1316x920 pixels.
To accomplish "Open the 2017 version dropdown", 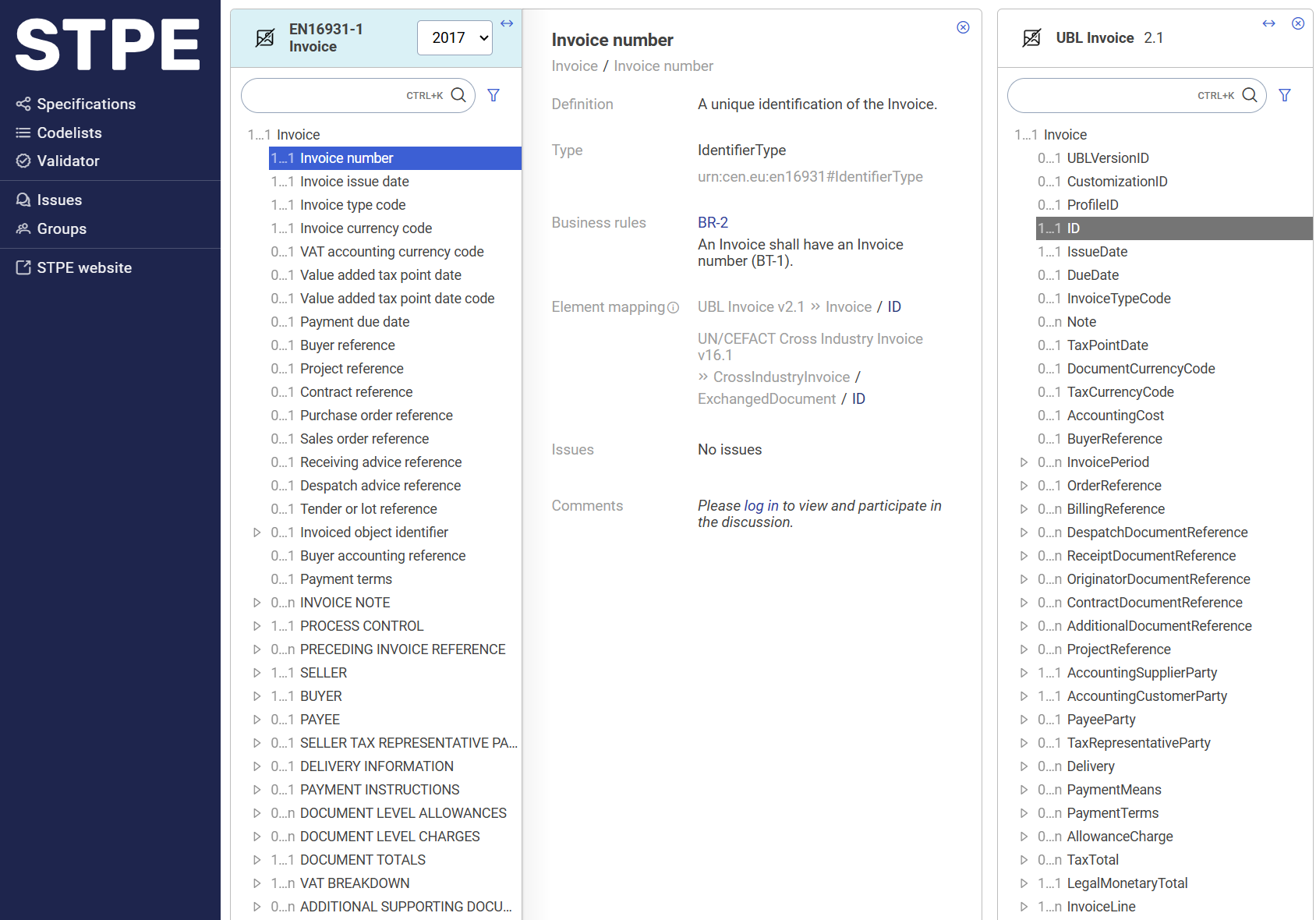I will (455, 37).
